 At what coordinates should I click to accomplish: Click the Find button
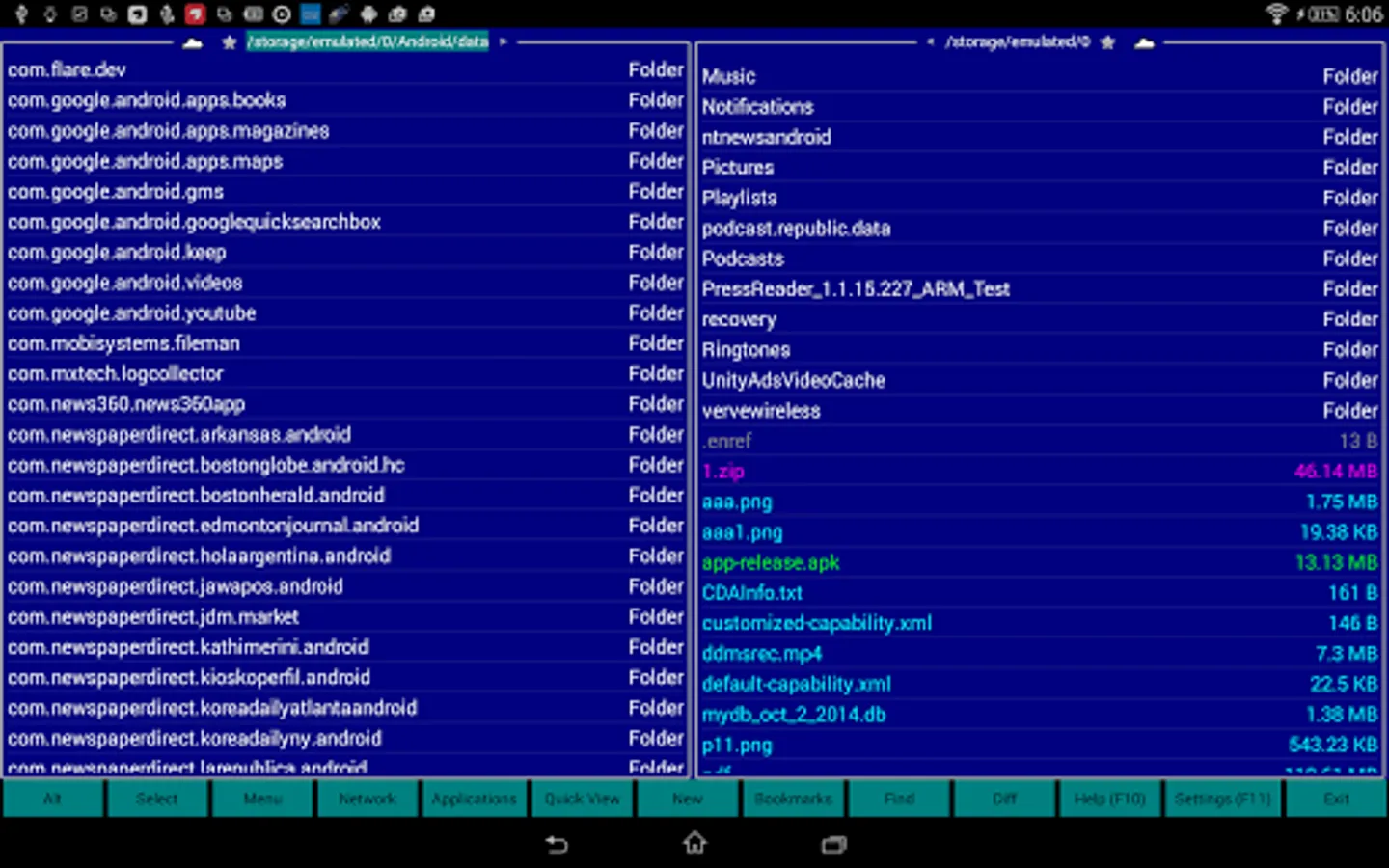899,799
